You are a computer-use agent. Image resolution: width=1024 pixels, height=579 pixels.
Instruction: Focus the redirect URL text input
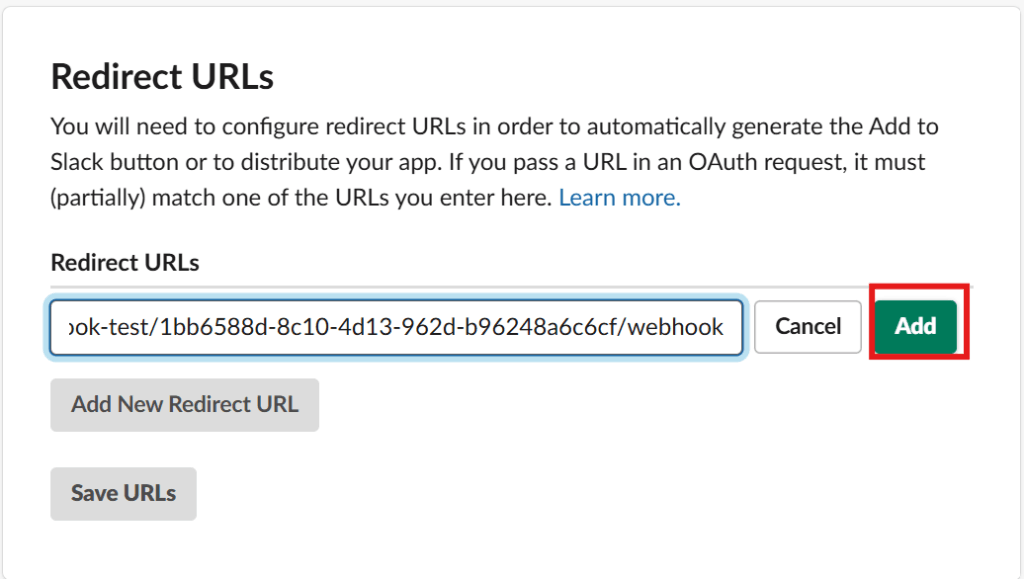396,327
